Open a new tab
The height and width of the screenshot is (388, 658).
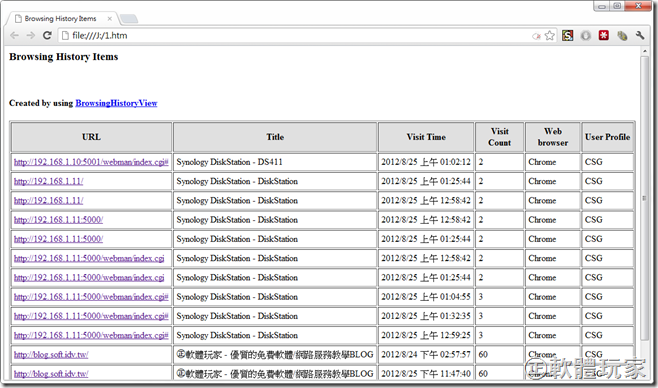point(129,19)
